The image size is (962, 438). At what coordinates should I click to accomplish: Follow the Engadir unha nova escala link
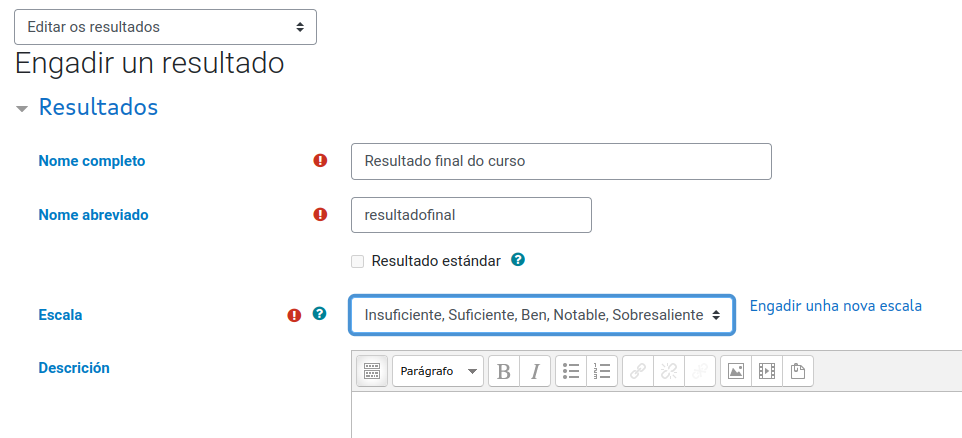(835, 305)
